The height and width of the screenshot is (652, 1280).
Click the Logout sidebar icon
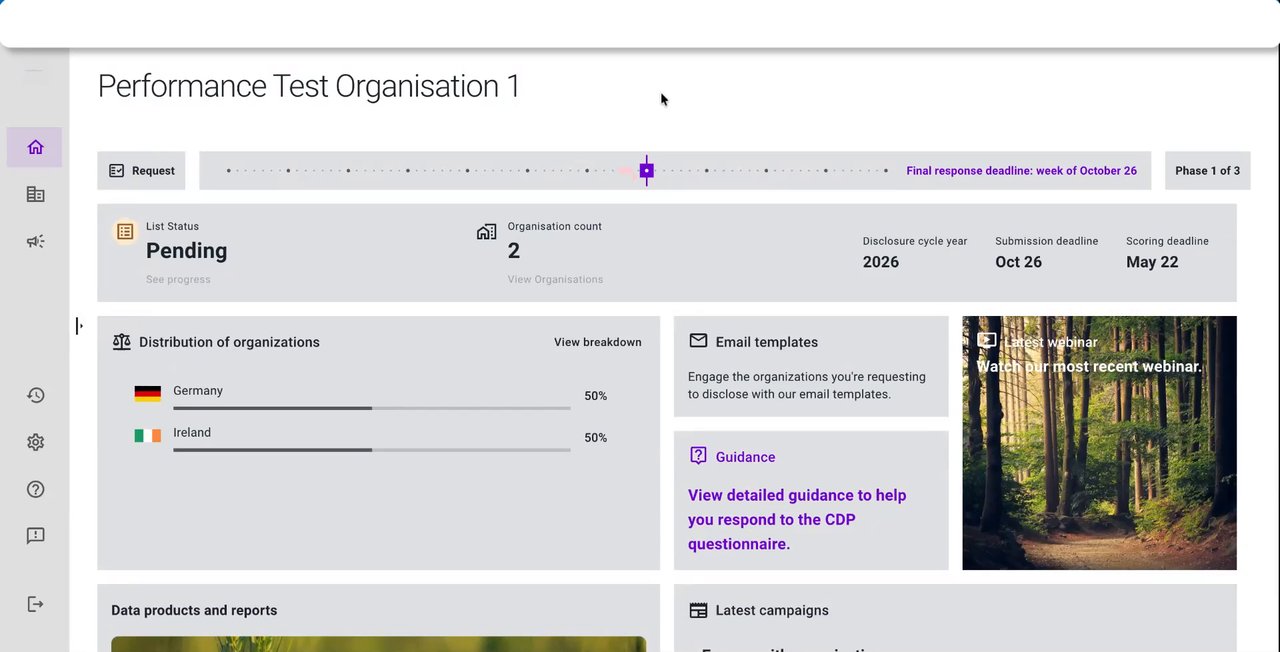35,604
